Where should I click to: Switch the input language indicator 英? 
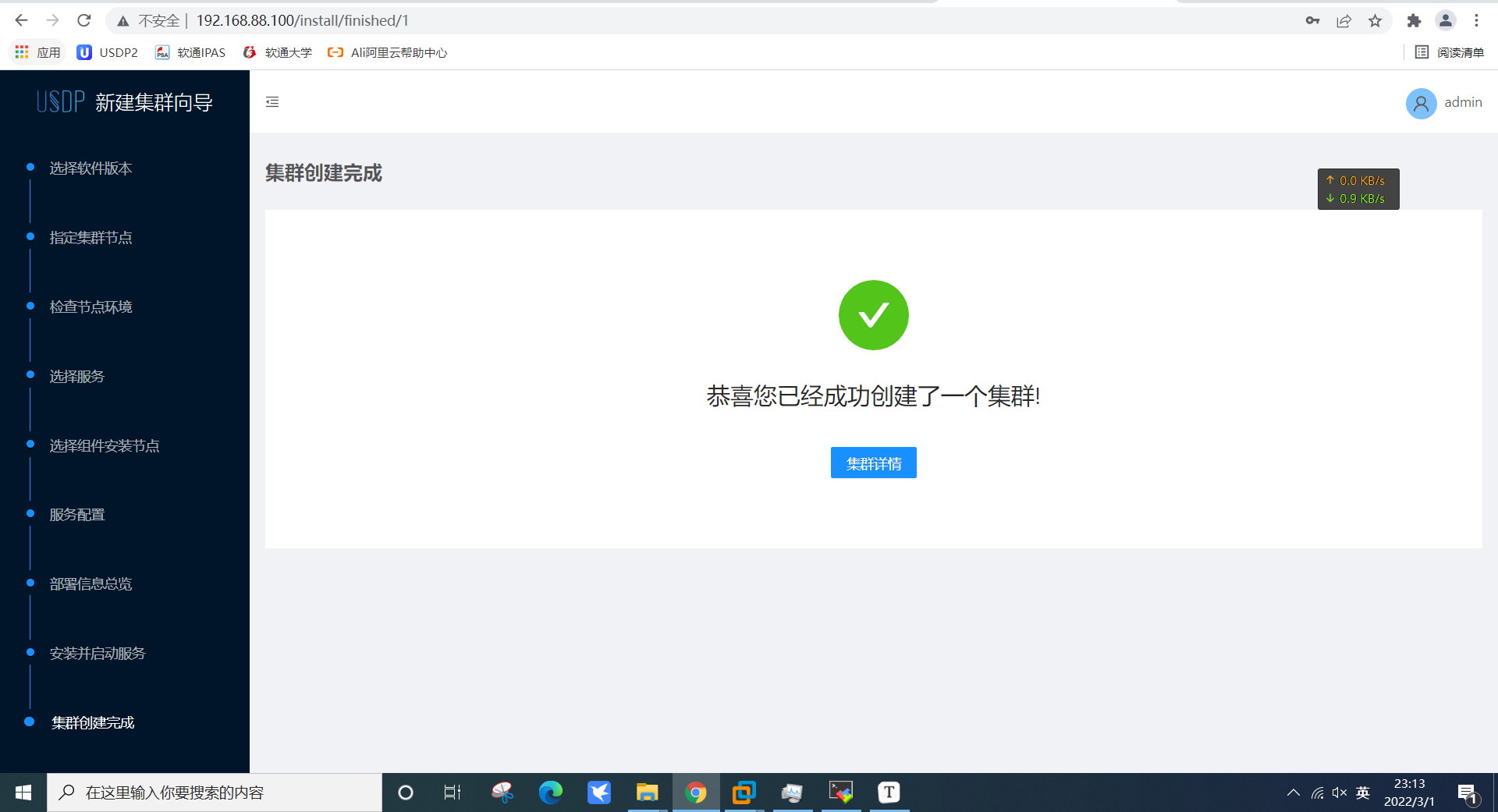1363,792
